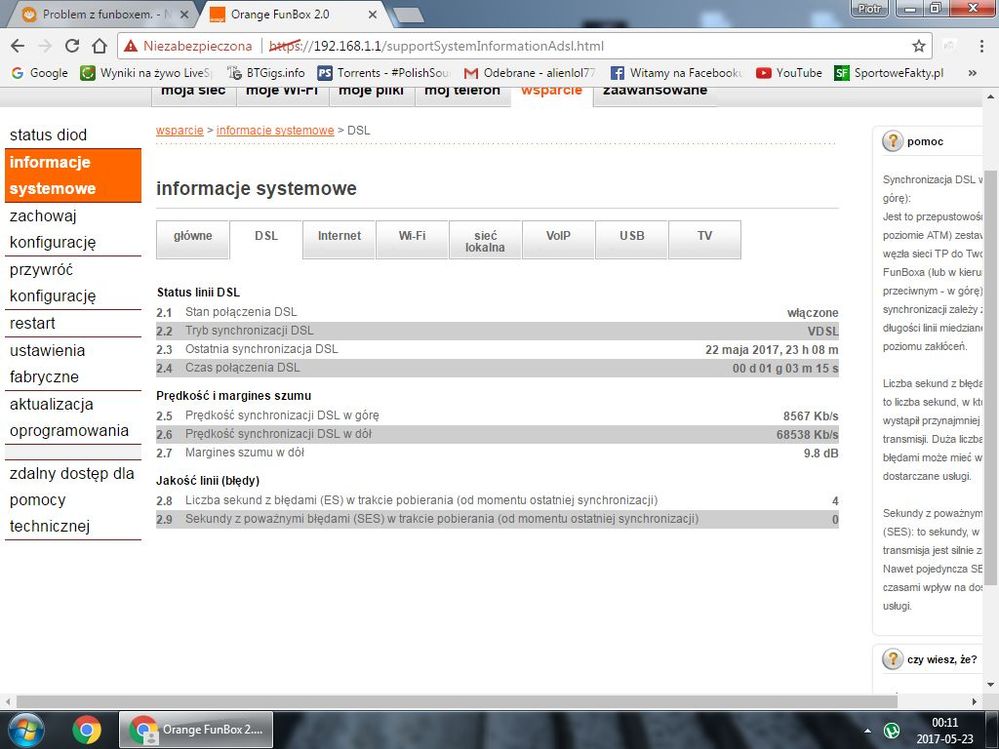Open the YouTube bookmark
The height and width of the screenshot is (749, 999).
tap(789, 73)
